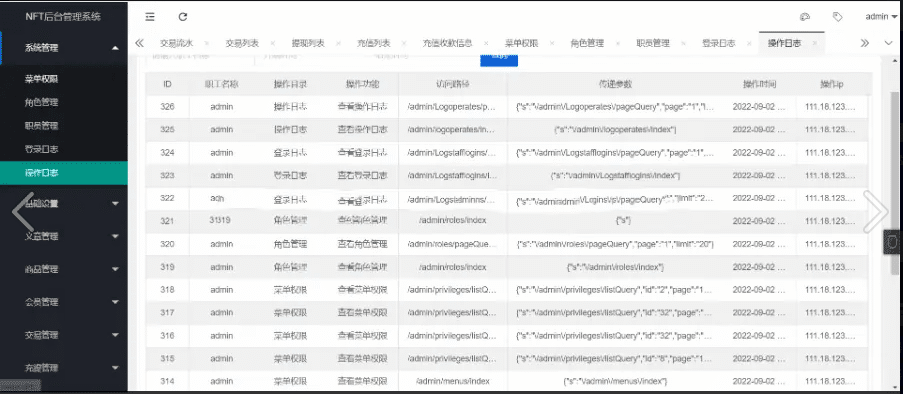Expand the 商品管理 sidebar group
The height and width of the screenshot is (394, 903).
64,269
